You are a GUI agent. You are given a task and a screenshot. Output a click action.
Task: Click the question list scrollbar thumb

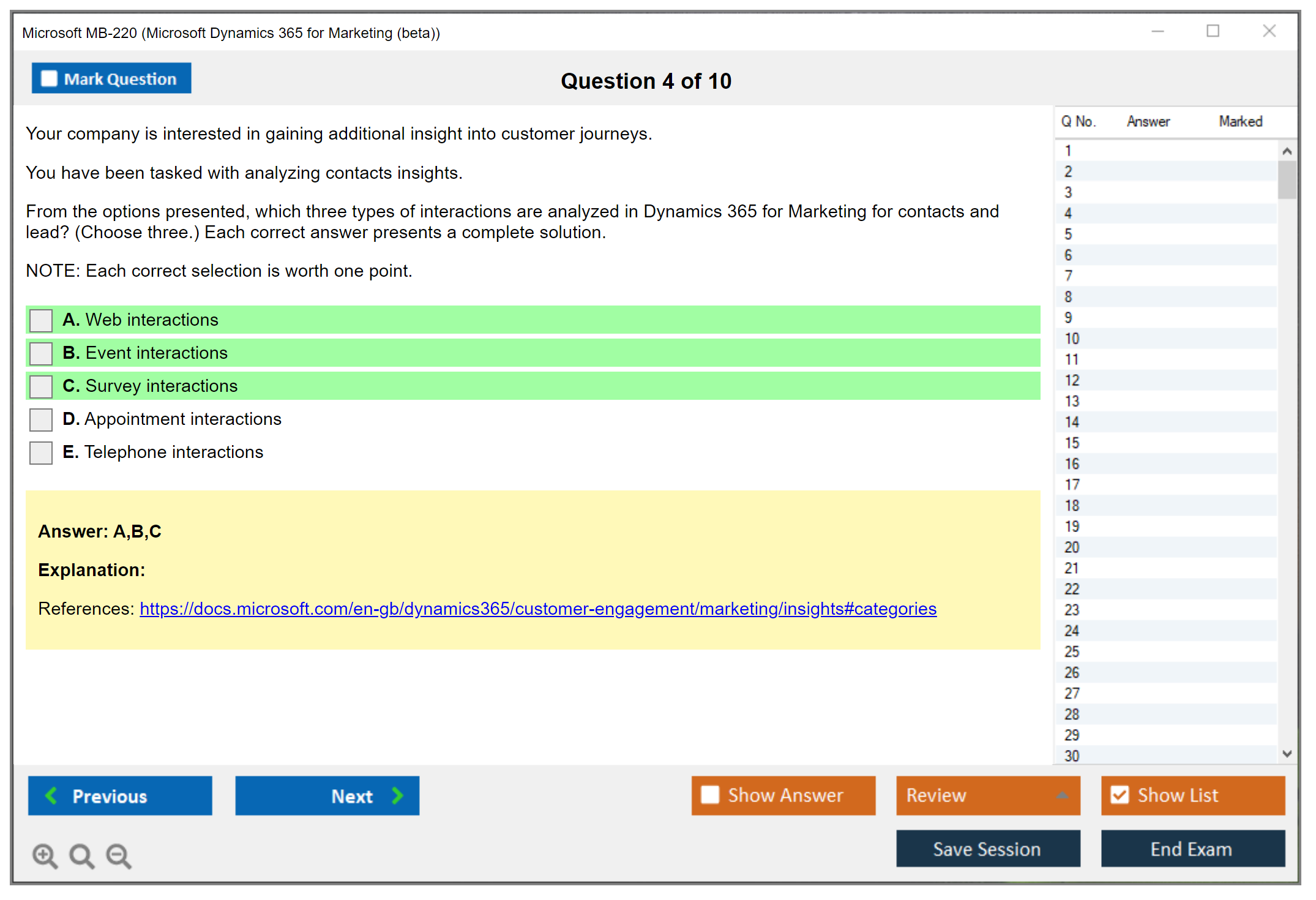click(x=1287, y=179)
